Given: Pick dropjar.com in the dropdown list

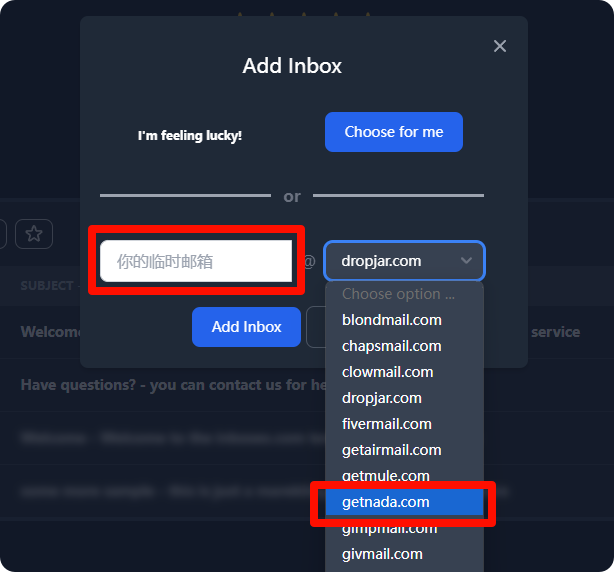Looking at the screenshot, I should tap(381, 398).
